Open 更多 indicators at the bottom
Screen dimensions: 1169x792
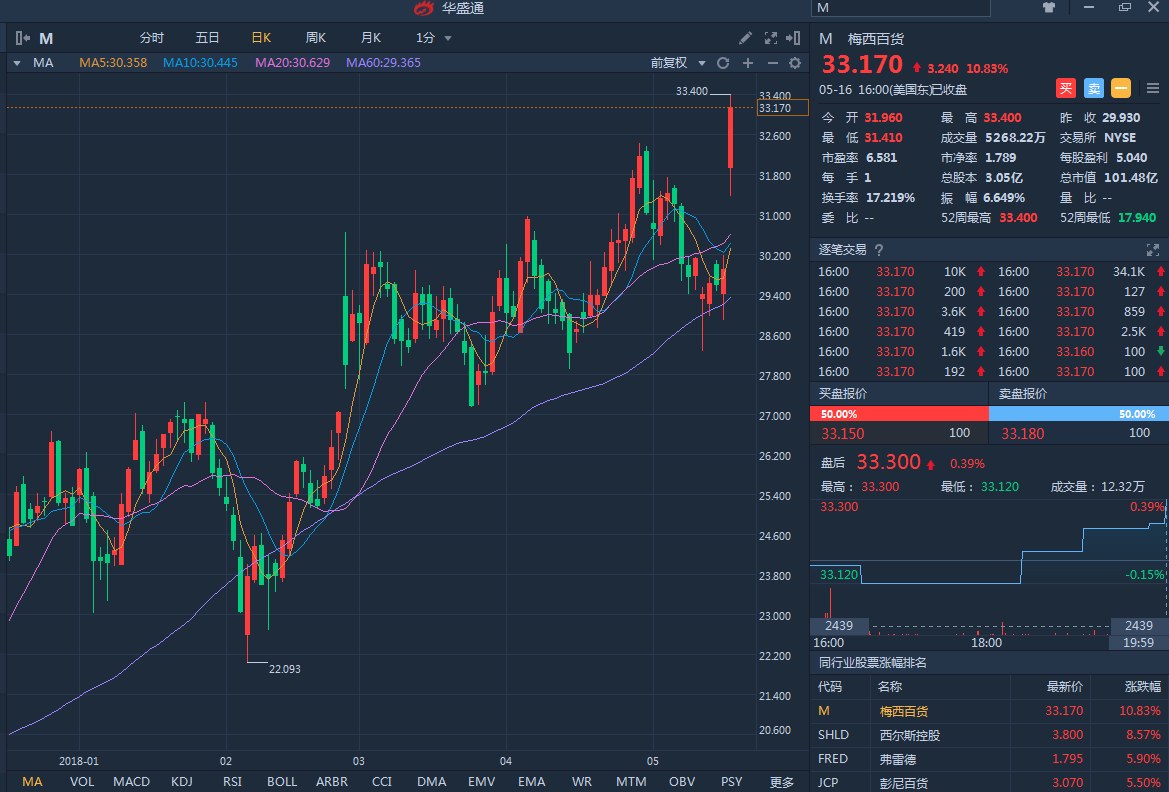pyautogui.click(x=782, y=782)
